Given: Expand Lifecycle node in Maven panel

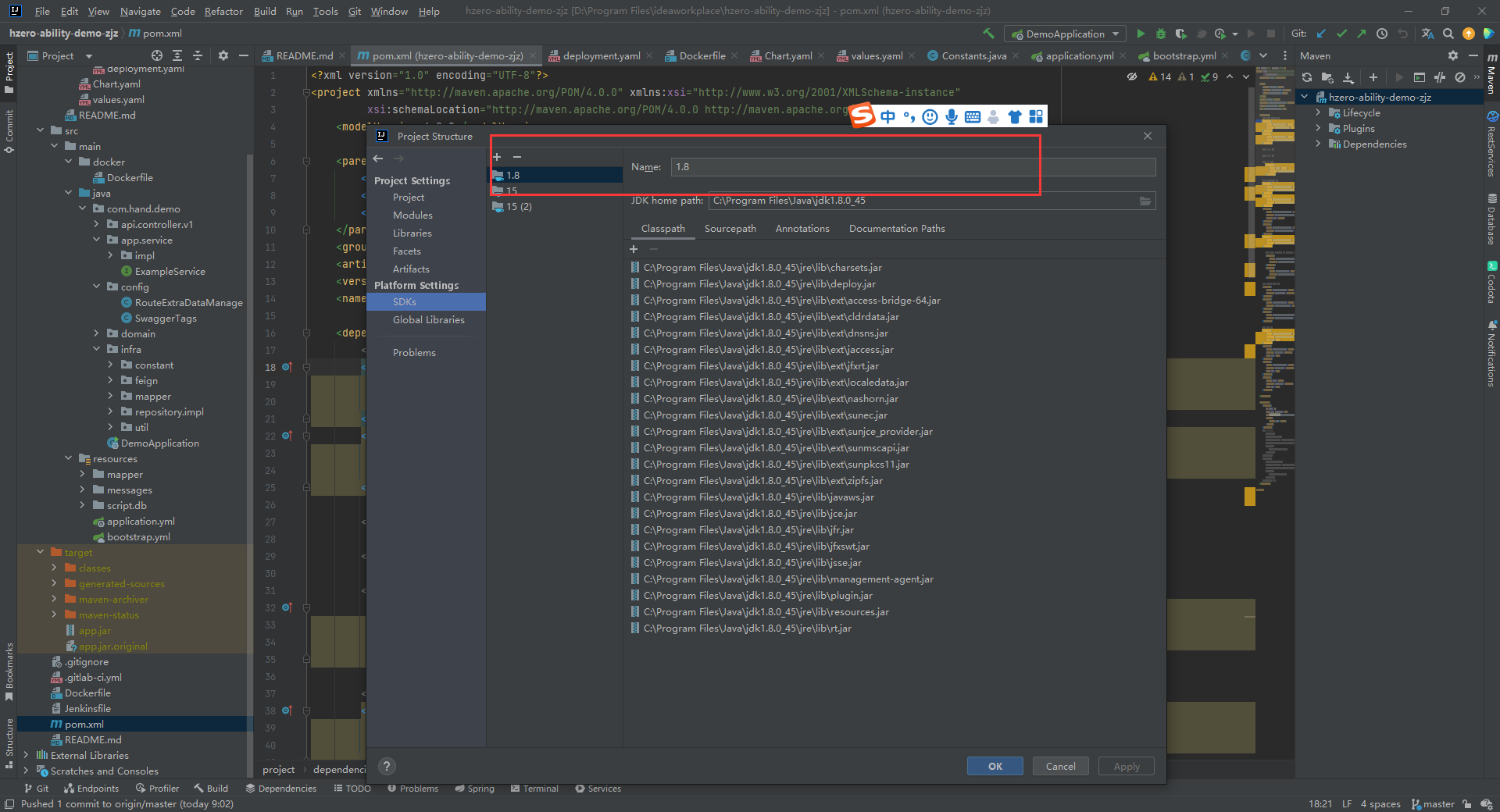Looking at the screenshot, I should pyautogui.click(x=1318, y=113).
